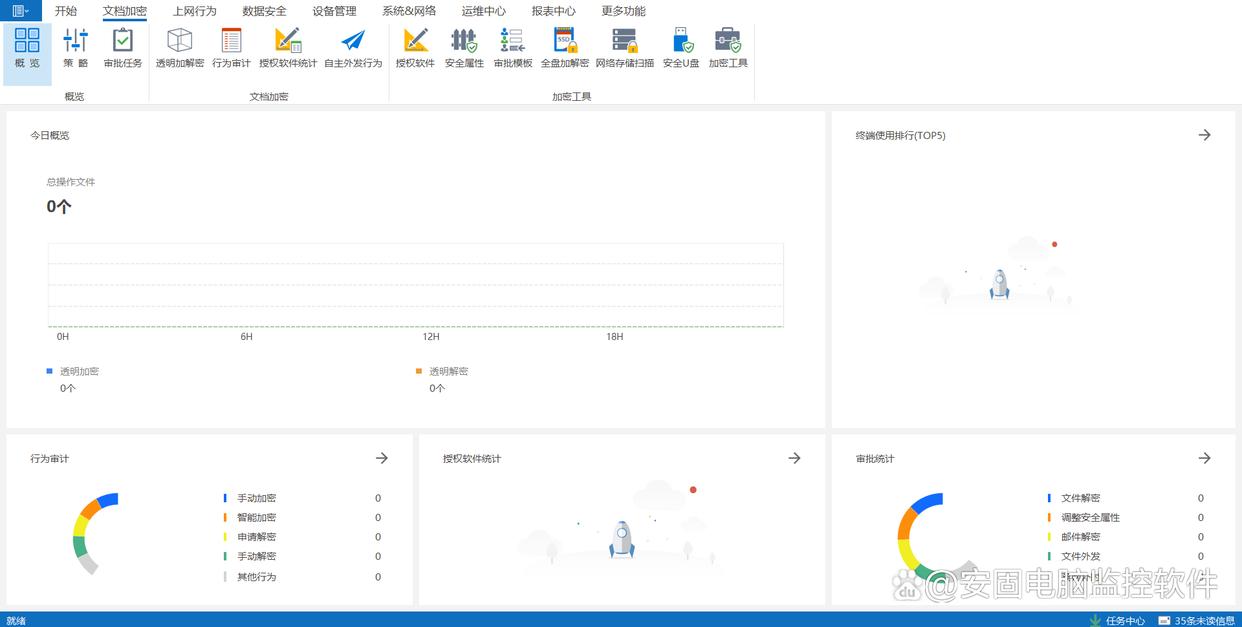Expand the 终端使用排行(TOP5) panel arrow
The image size is (1242, 627).
pyautogui.click(x=1204, y=135)
